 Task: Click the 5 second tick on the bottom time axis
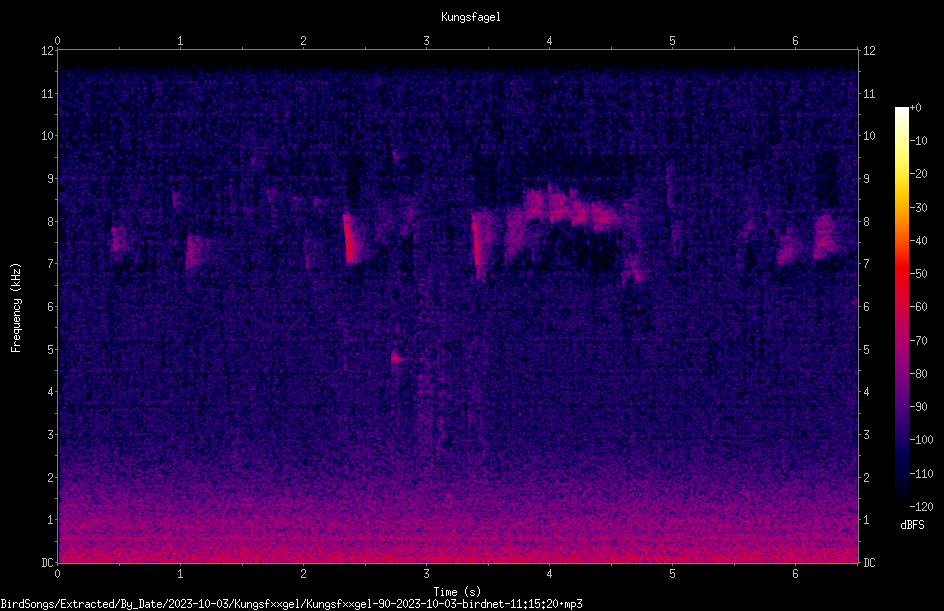pos(672,574)
